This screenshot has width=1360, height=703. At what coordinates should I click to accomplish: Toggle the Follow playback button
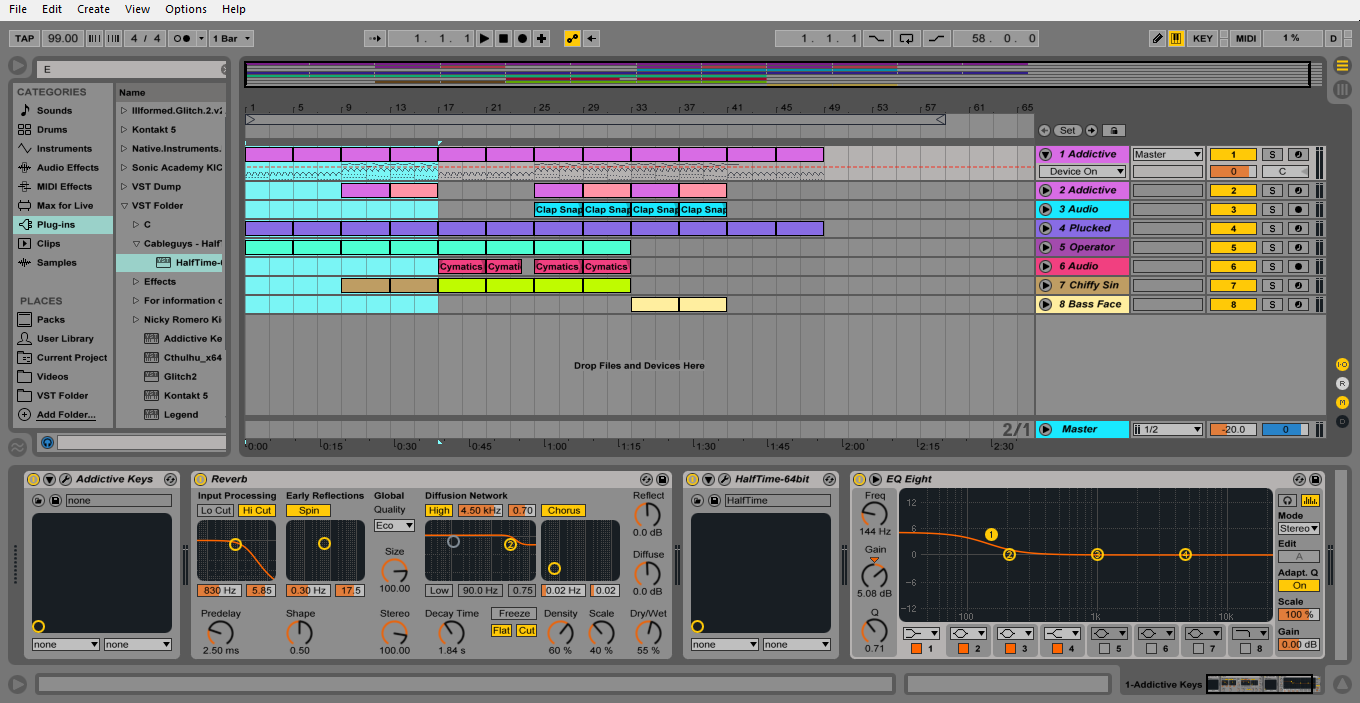tap(376, 38)
